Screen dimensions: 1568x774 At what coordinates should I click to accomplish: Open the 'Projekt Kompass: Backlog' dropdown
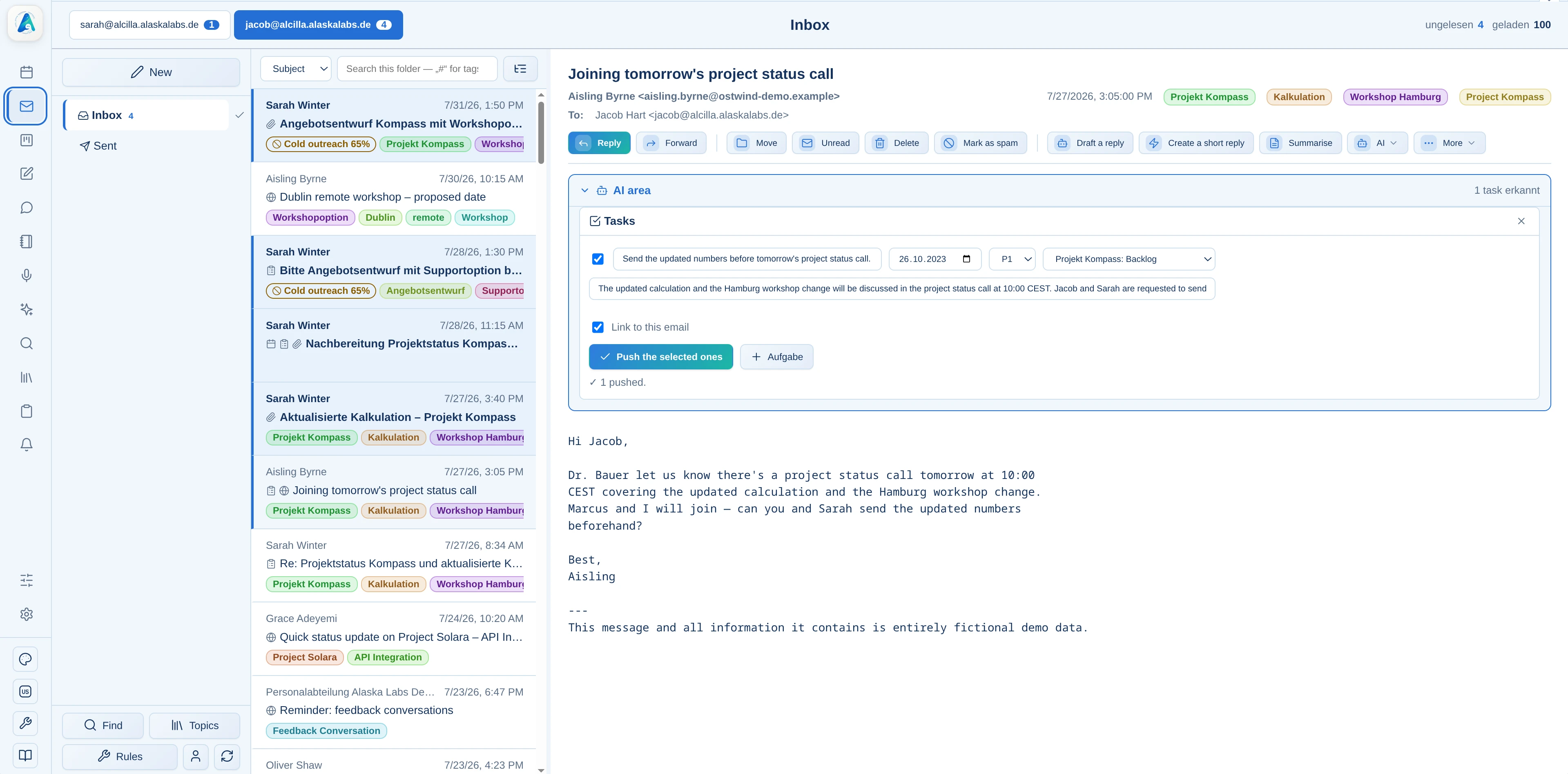1129,259
